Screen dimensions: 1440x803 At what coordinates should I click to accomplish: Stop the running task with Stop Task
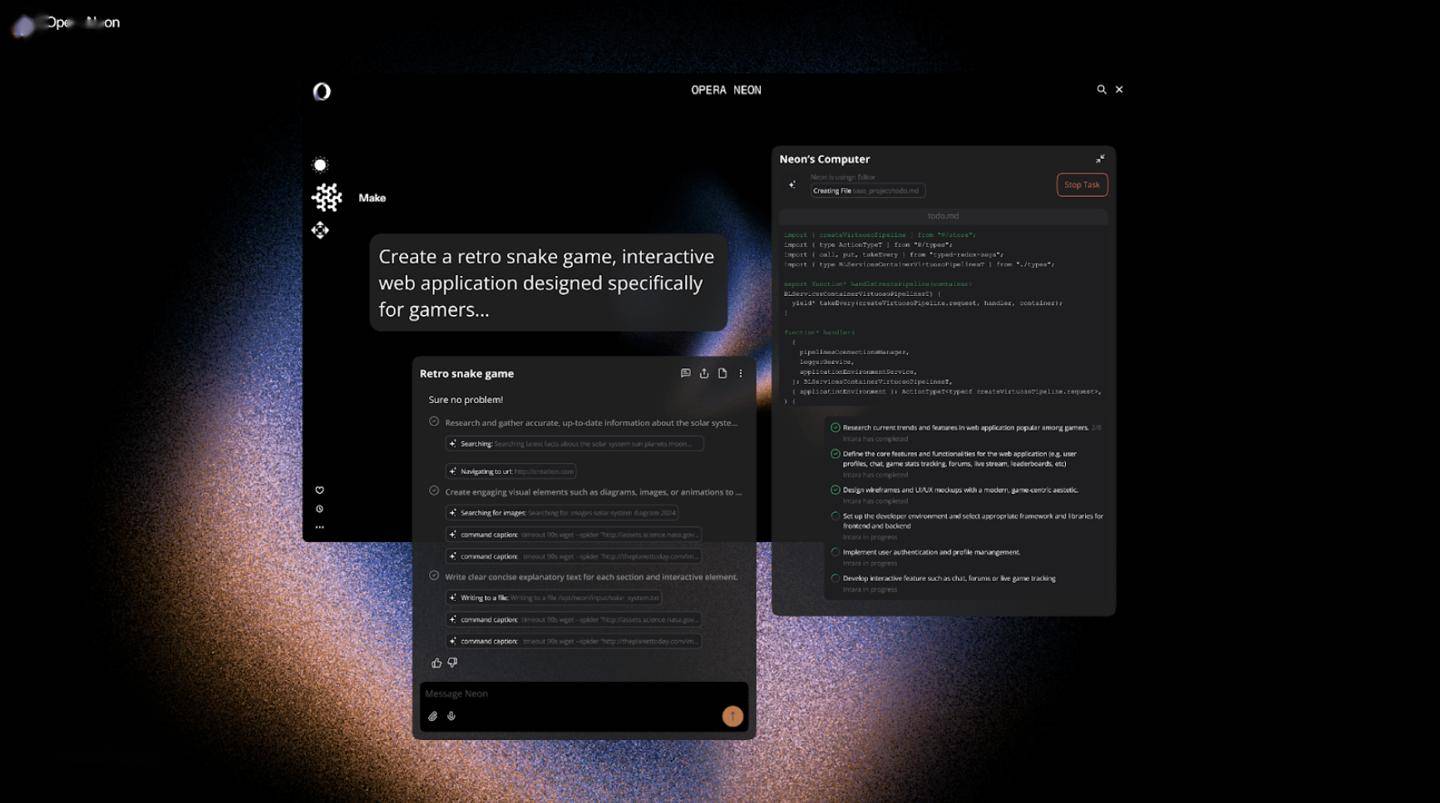pos(1082,185)
